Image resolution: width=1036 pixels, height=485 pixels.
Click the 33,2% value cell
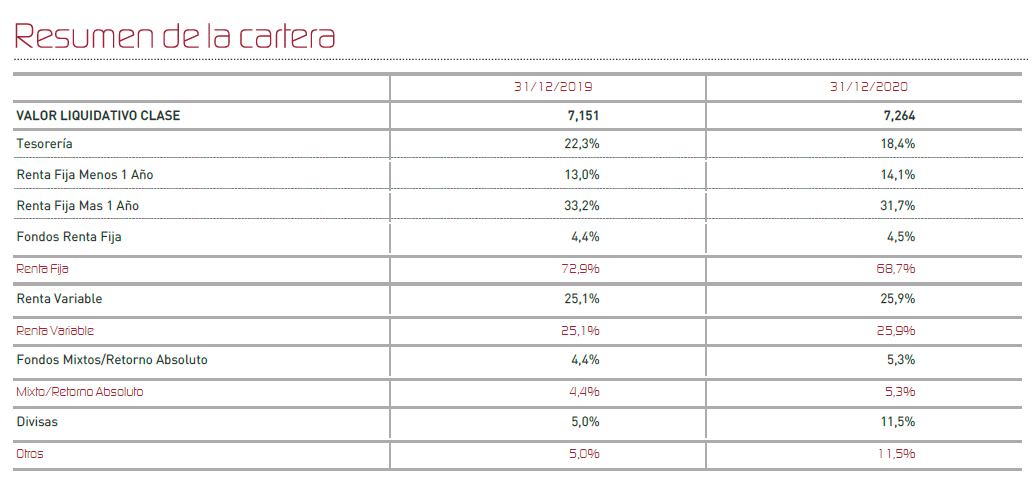pyautogui.click(x=583, y=206)
